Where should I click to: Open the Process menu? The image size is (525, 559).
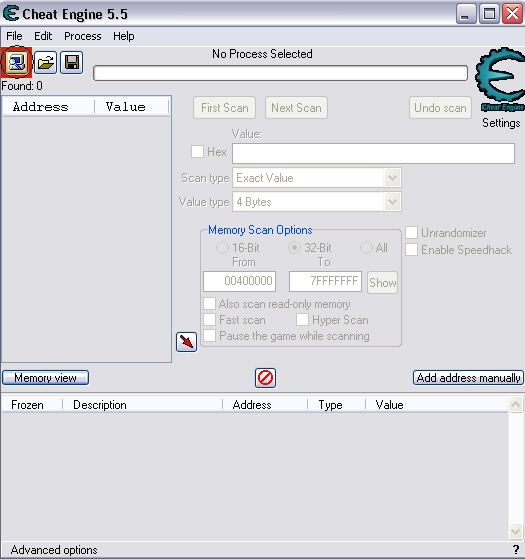83,36
